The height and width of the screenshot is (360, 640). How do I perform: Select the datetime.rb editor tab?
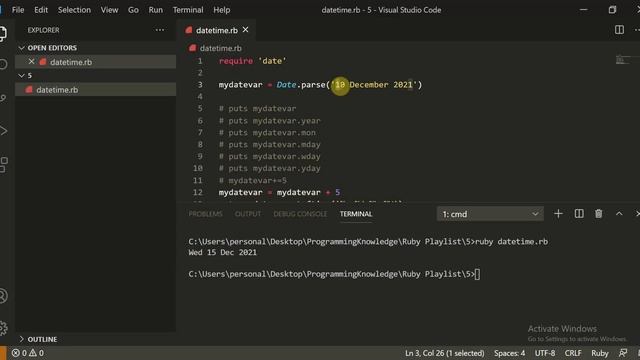[216, 30]
